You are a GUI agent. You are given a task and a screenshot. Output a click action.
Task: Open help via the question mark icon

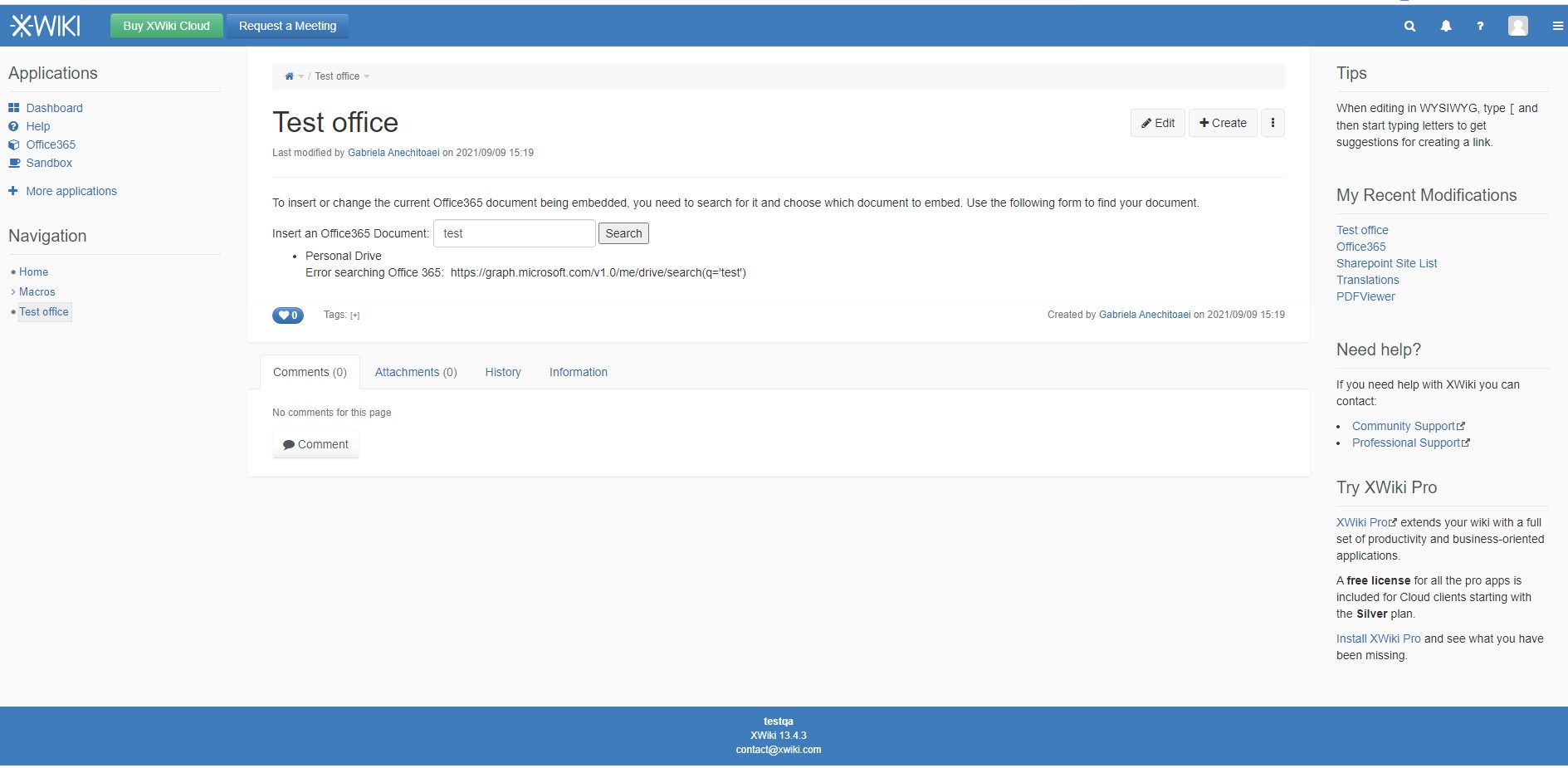pos(1480,26)
